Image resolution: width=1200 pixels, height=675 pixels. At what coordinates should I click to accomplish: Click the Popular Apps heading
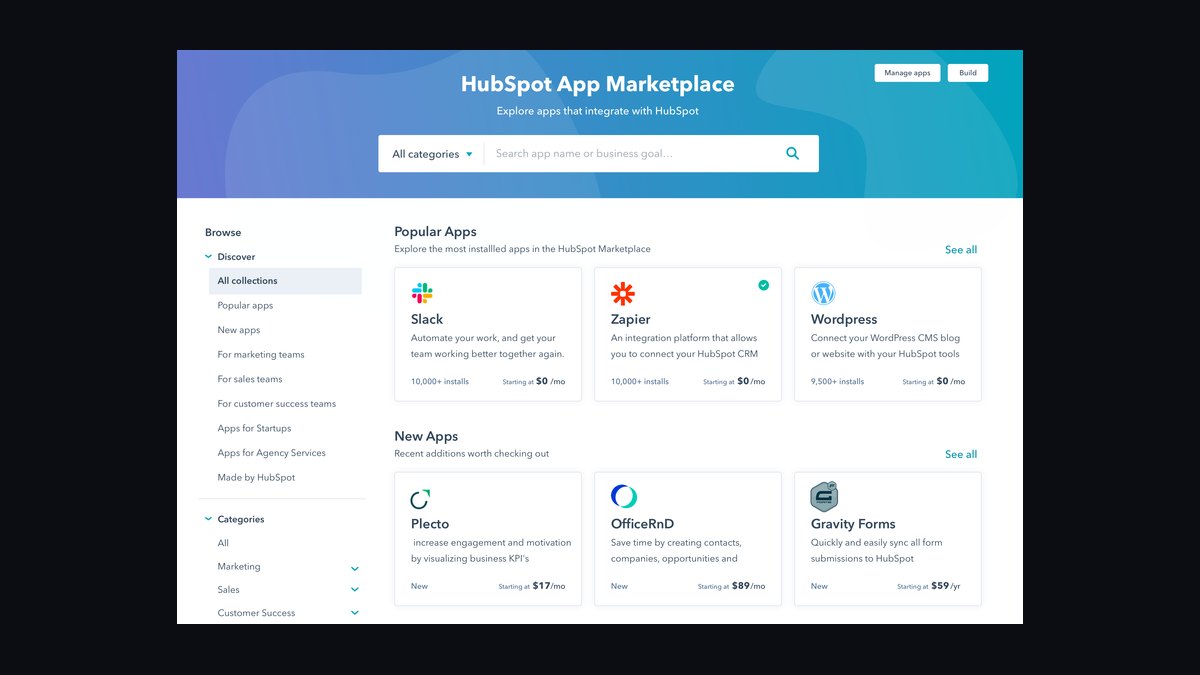435,232
